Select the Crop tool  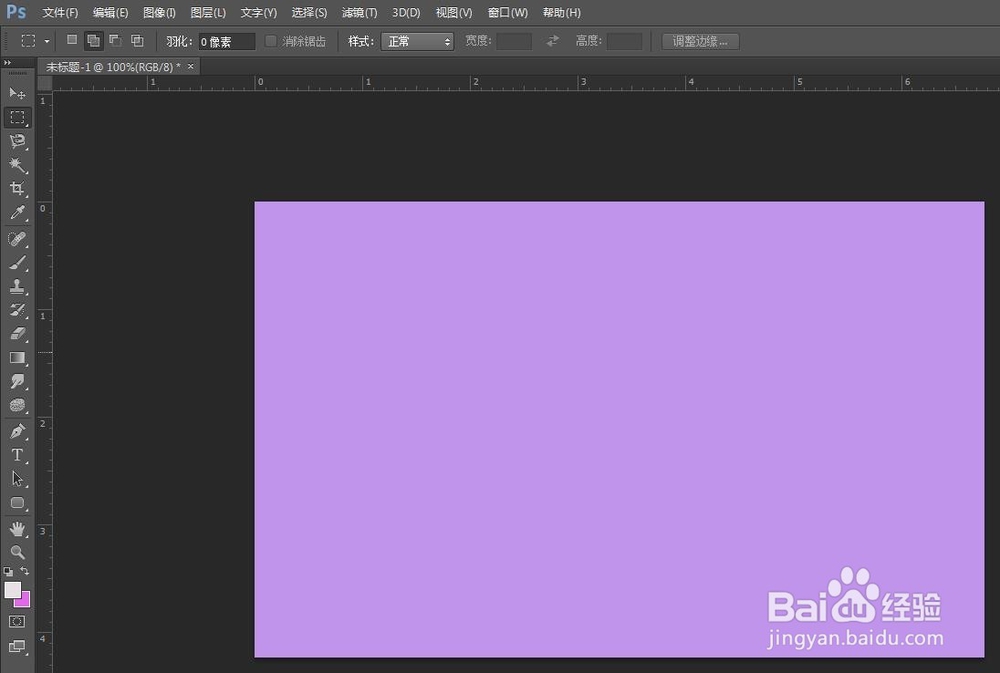click(17, 189)
